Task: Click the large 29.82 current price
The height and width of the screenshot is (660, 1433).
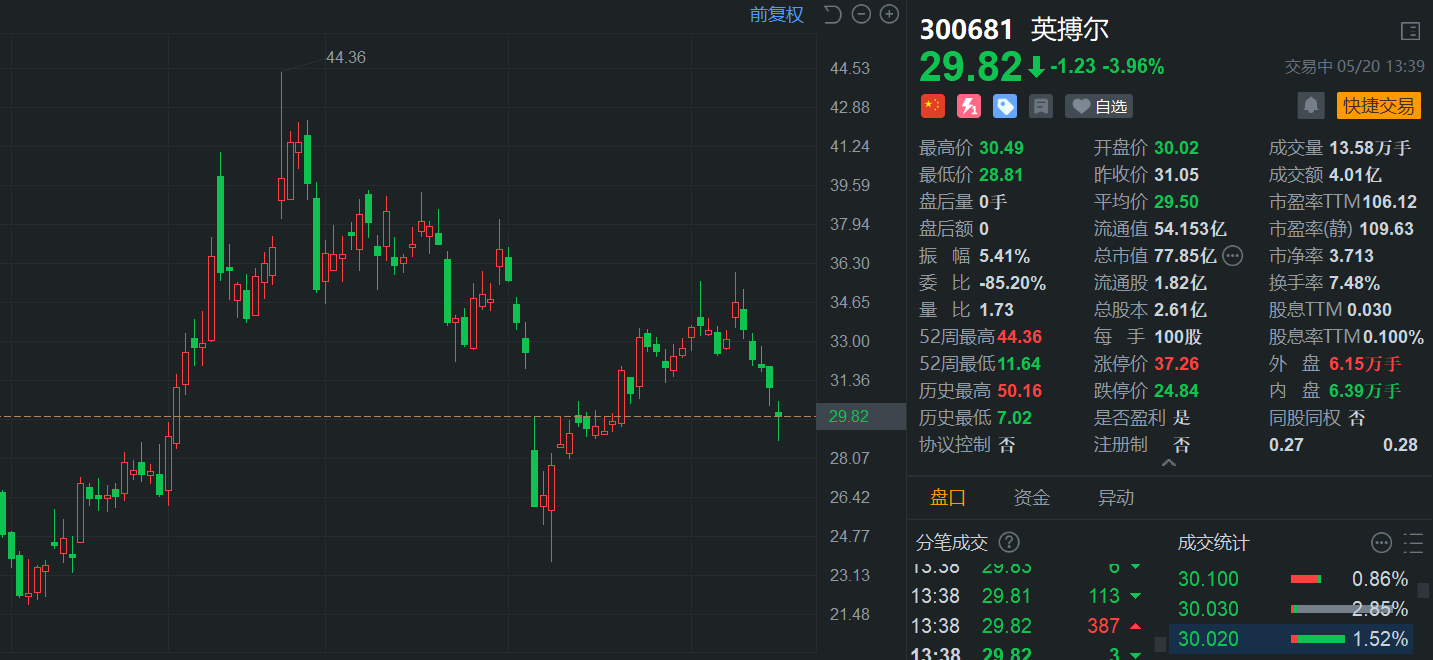Action: point(971,67)
